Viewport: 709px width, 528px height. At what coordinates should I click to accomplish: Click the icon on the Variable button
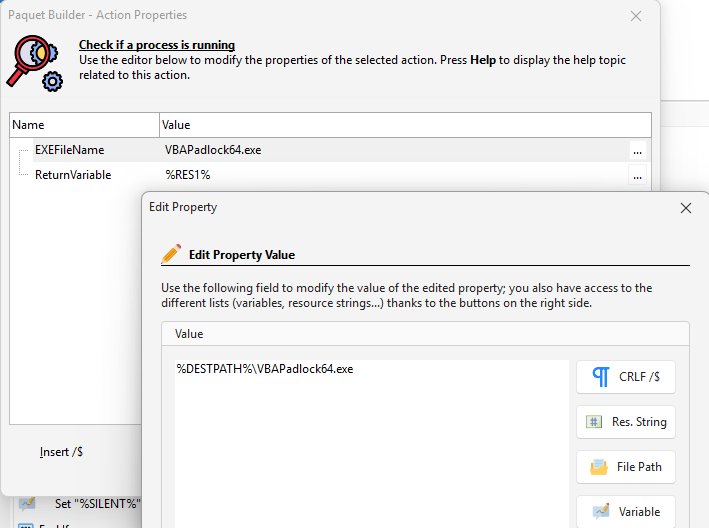coord(600,511)
